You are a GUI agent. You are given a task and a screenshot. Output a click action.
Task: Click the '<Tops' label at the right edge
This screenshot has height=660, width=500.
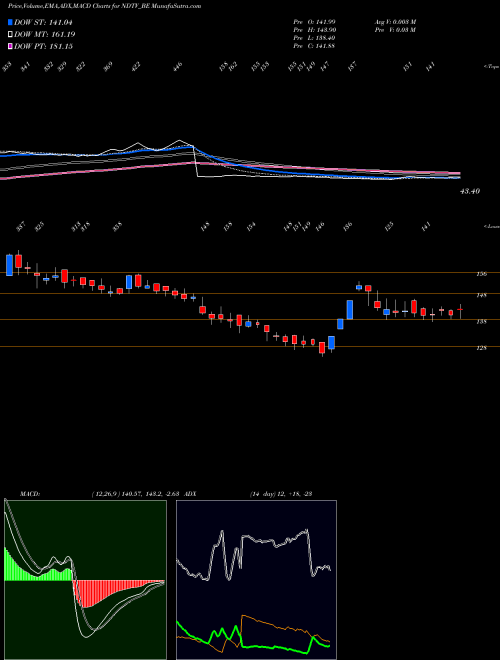pos(491,67)
